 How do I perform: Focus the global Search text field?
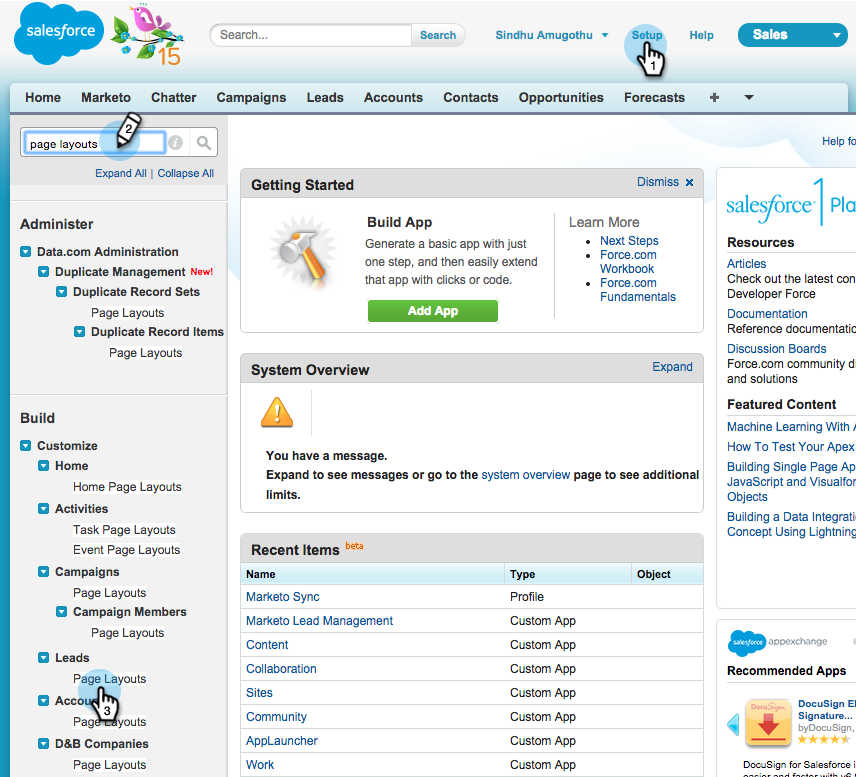tap(313, 35)
